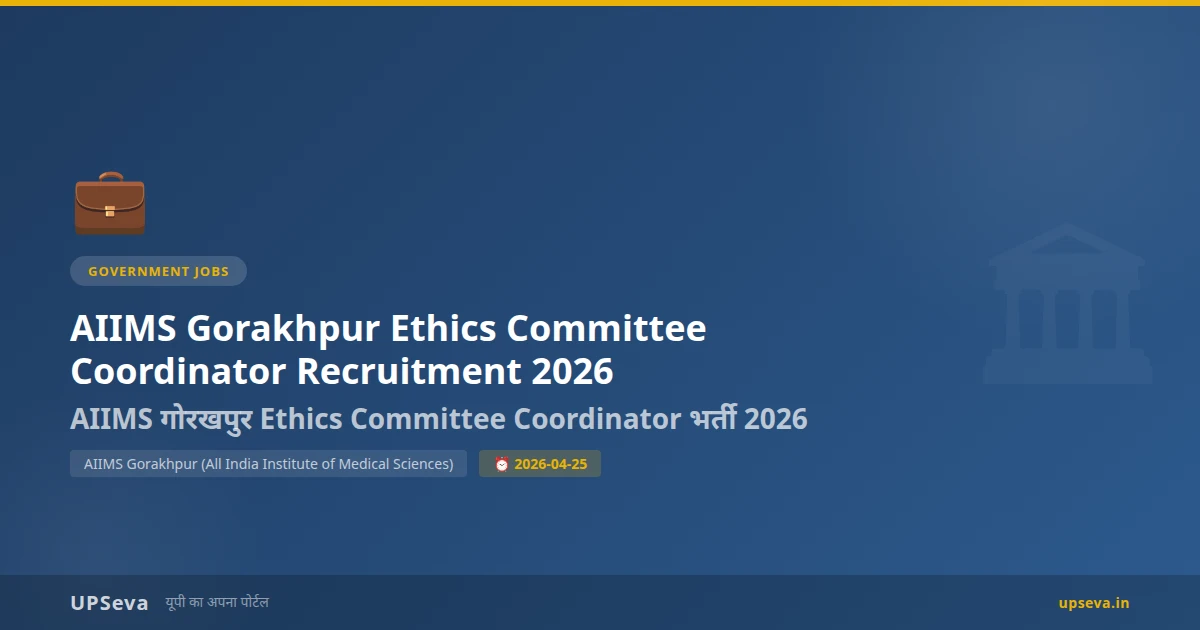
Task: Click the Hindi tagline यूपी का अपना पोर्टल
Action: click(217, 602)
